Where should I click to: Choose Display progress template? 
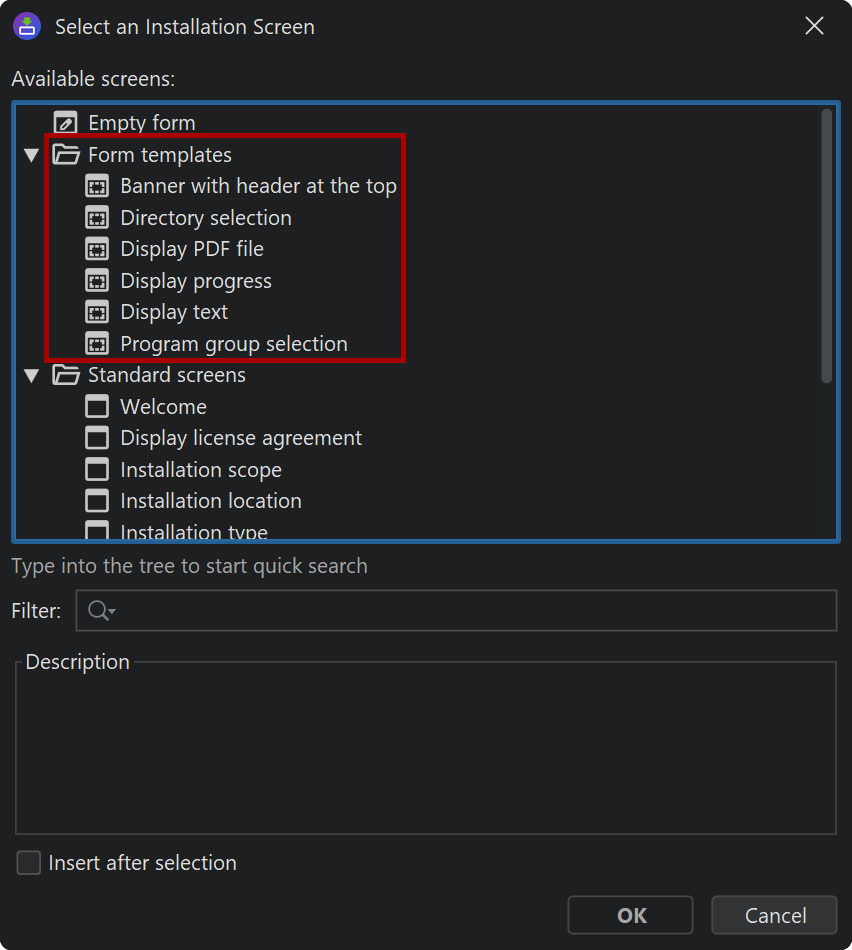(196, 281)
